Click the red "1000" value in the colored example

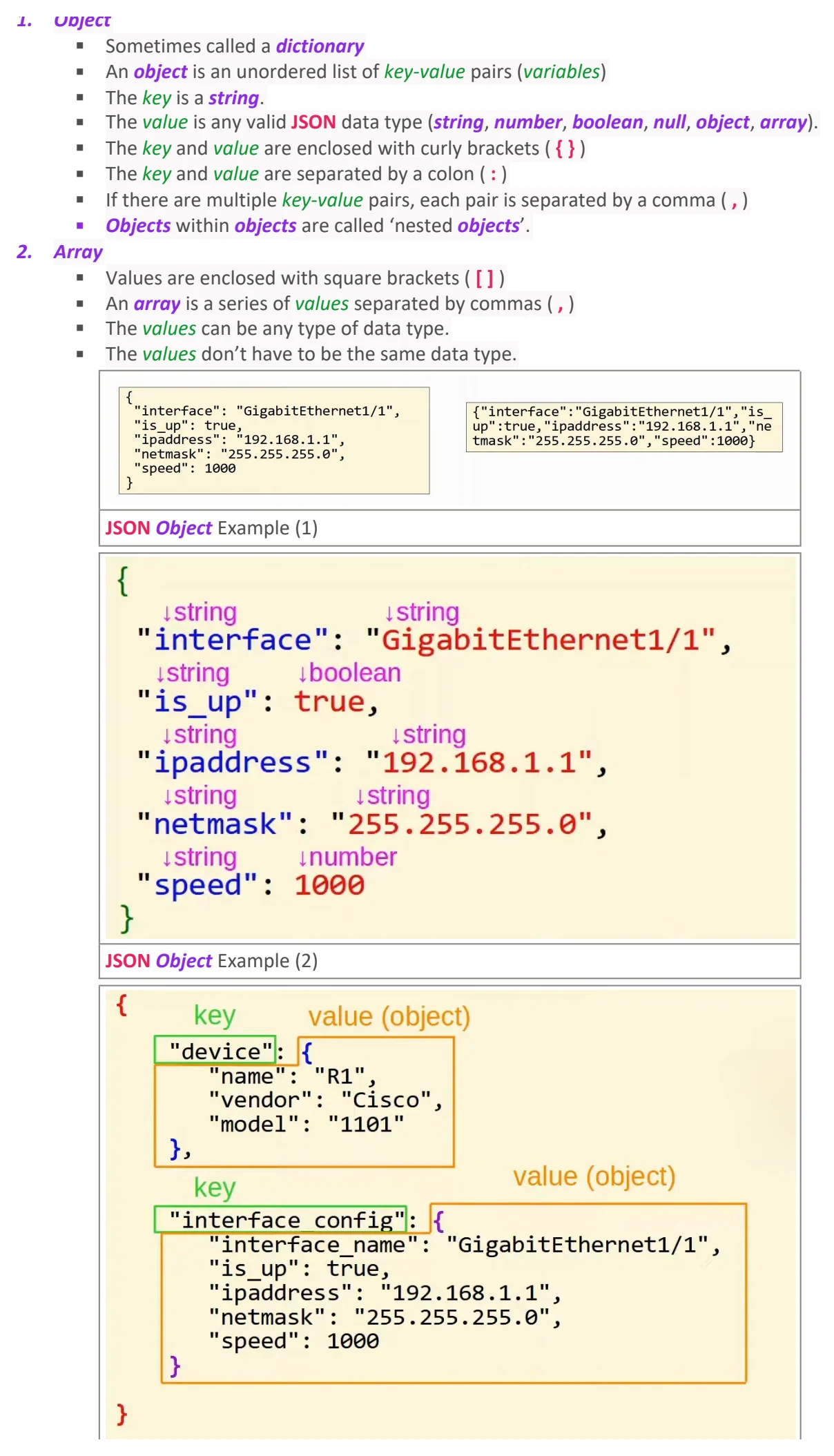tap(329, 886)
